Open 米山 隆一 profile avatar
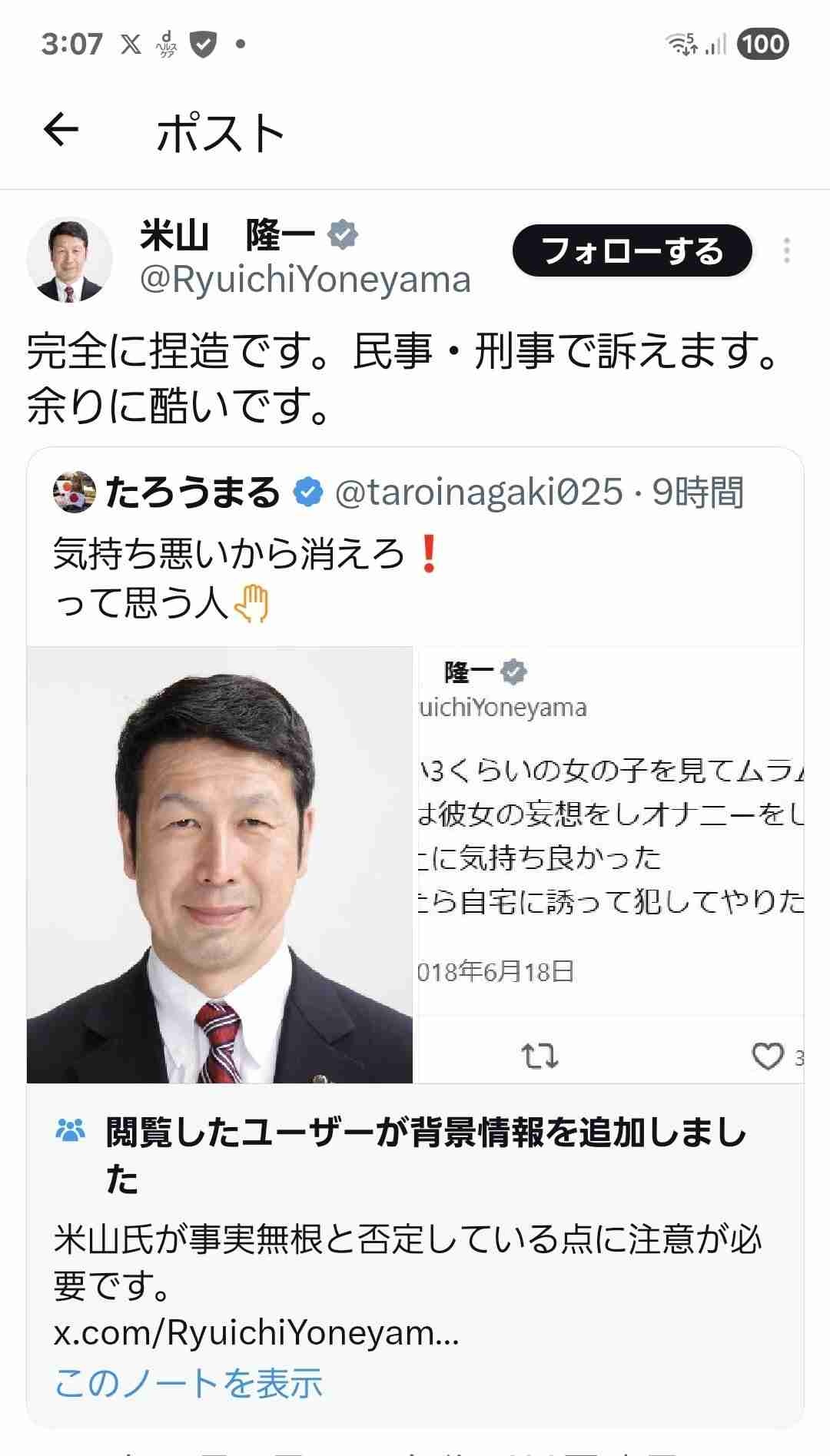The image size is (830, 1456). pos(70,259)
